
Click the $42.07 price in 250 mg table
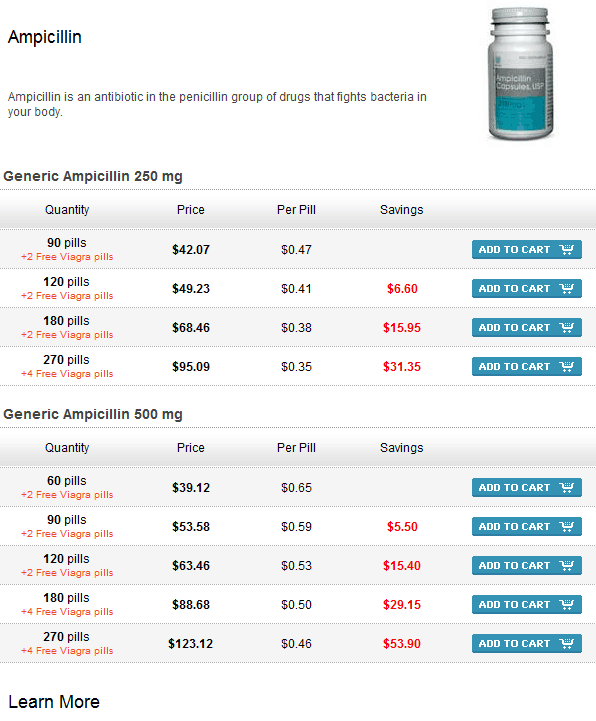coord(191,250)
